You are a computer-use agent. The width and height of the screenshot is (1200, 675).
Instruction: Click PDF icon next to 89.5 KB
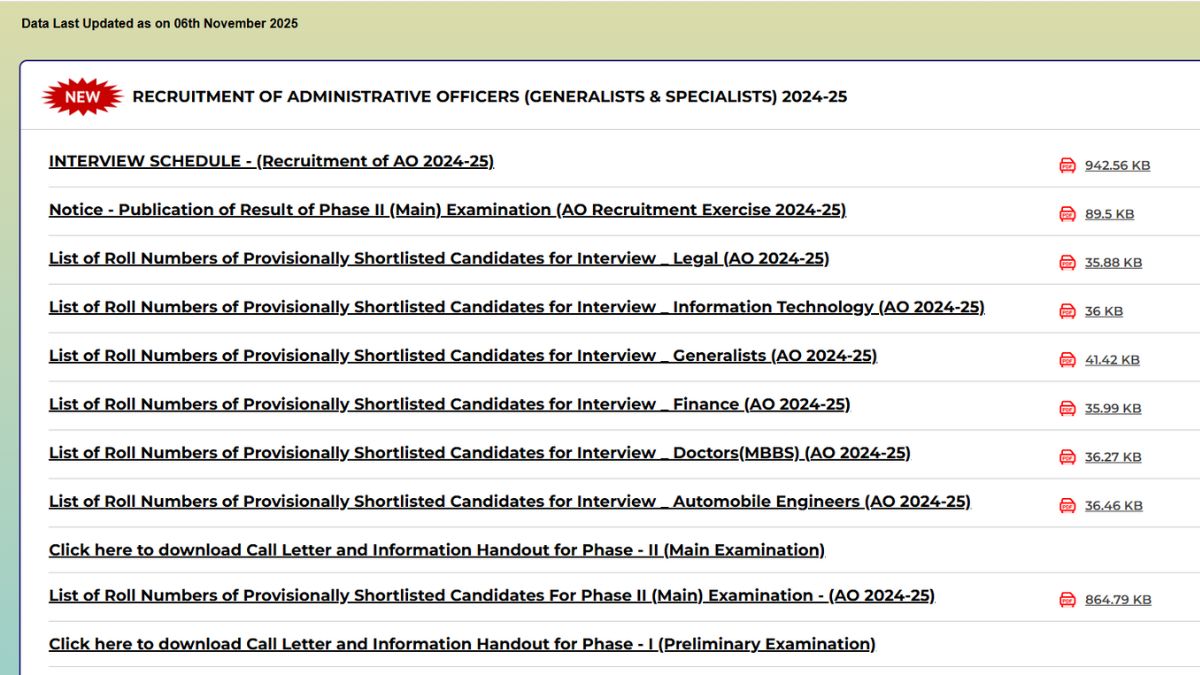[1067, 214]
